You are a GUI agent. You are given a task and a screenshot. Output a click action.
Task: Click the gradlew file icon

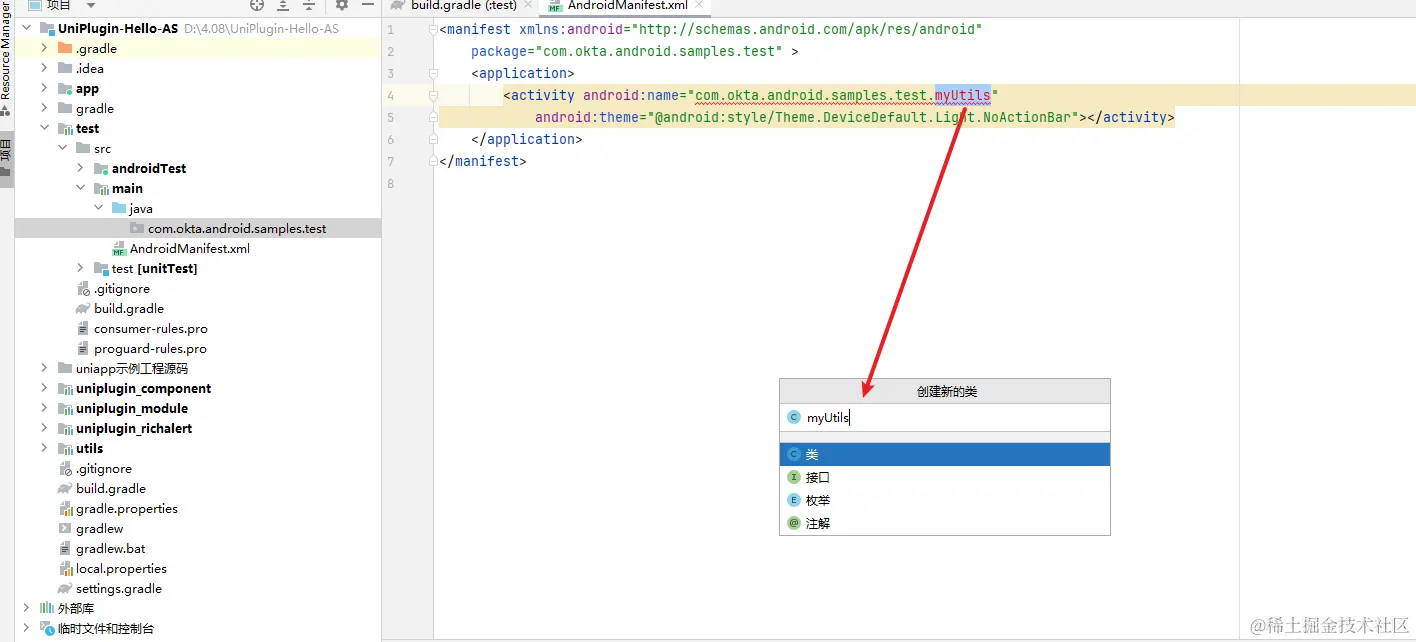point(66,528)
